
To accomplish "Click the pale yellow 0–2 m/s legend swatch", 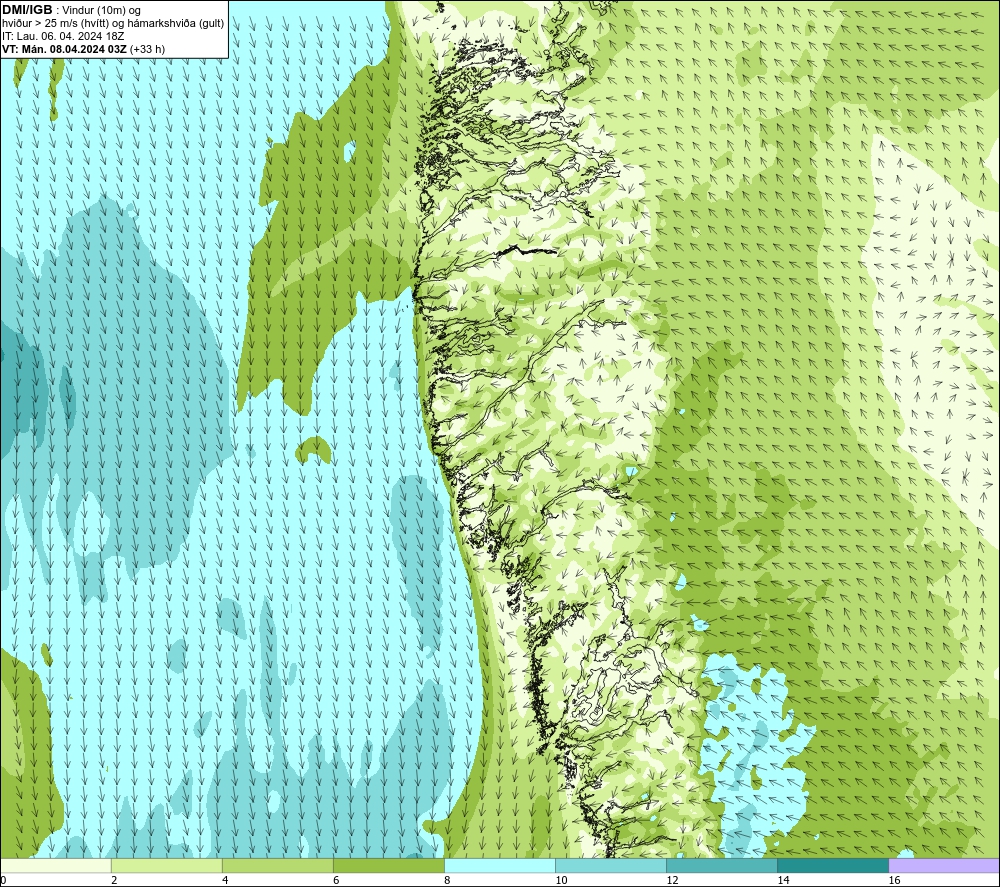I will [55, 865].
